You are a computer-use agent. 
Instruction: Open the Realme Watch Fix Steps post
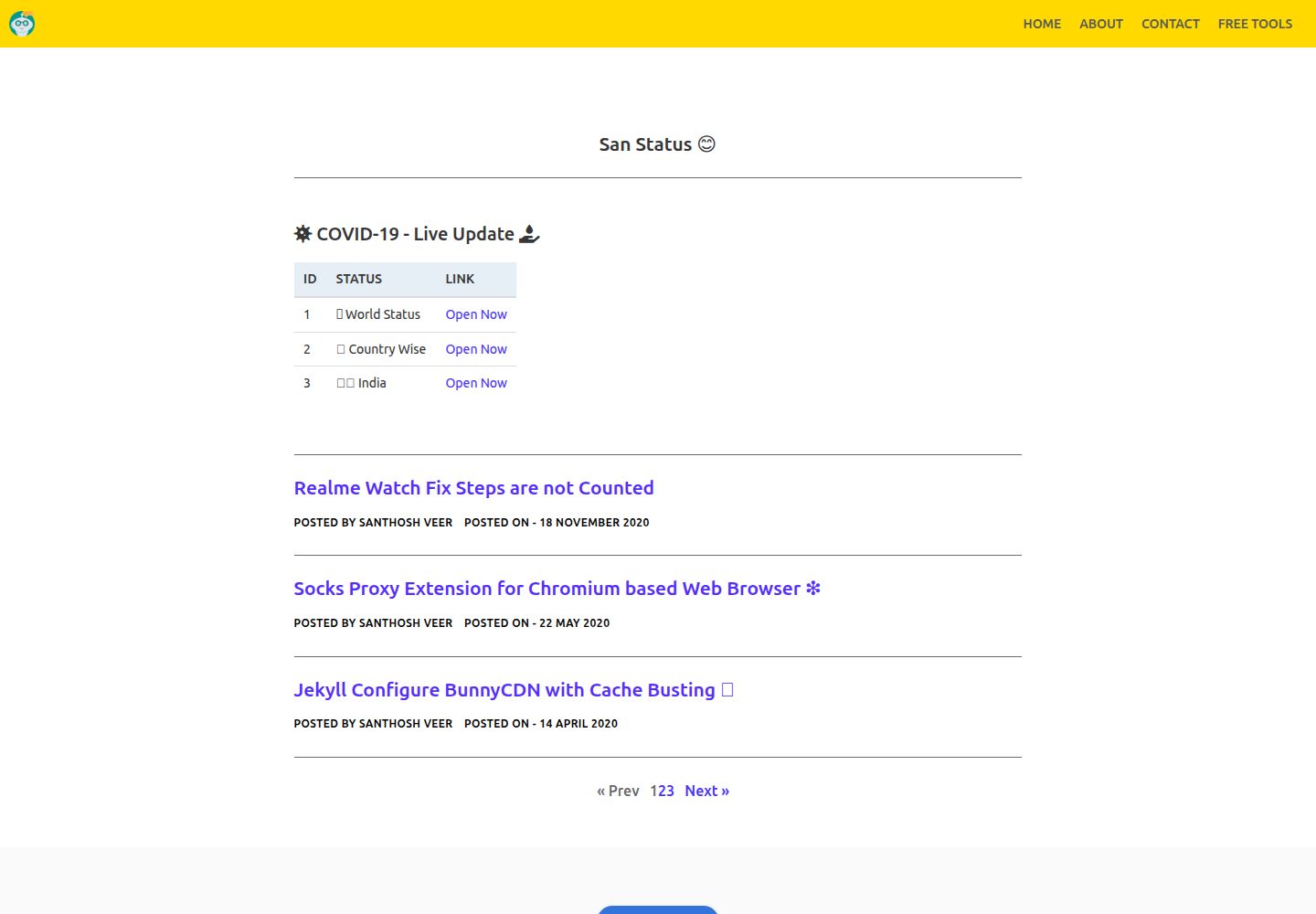click(x=473, y=488)
